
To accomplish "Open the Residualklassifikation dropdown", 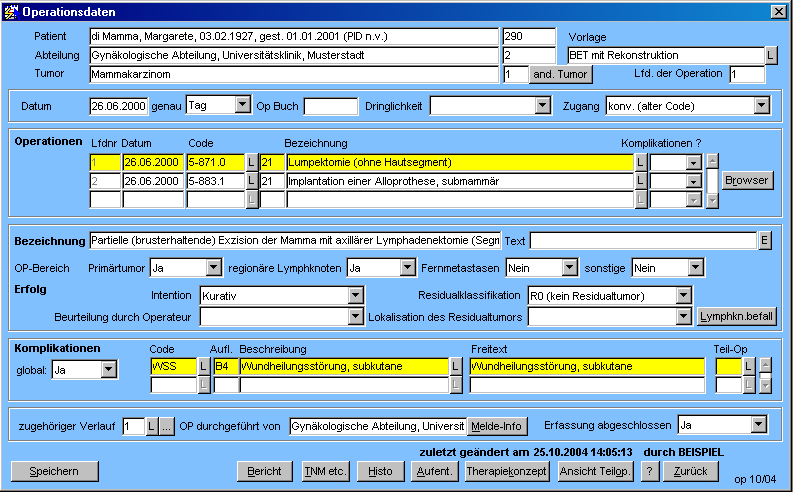I will point(683,296).
